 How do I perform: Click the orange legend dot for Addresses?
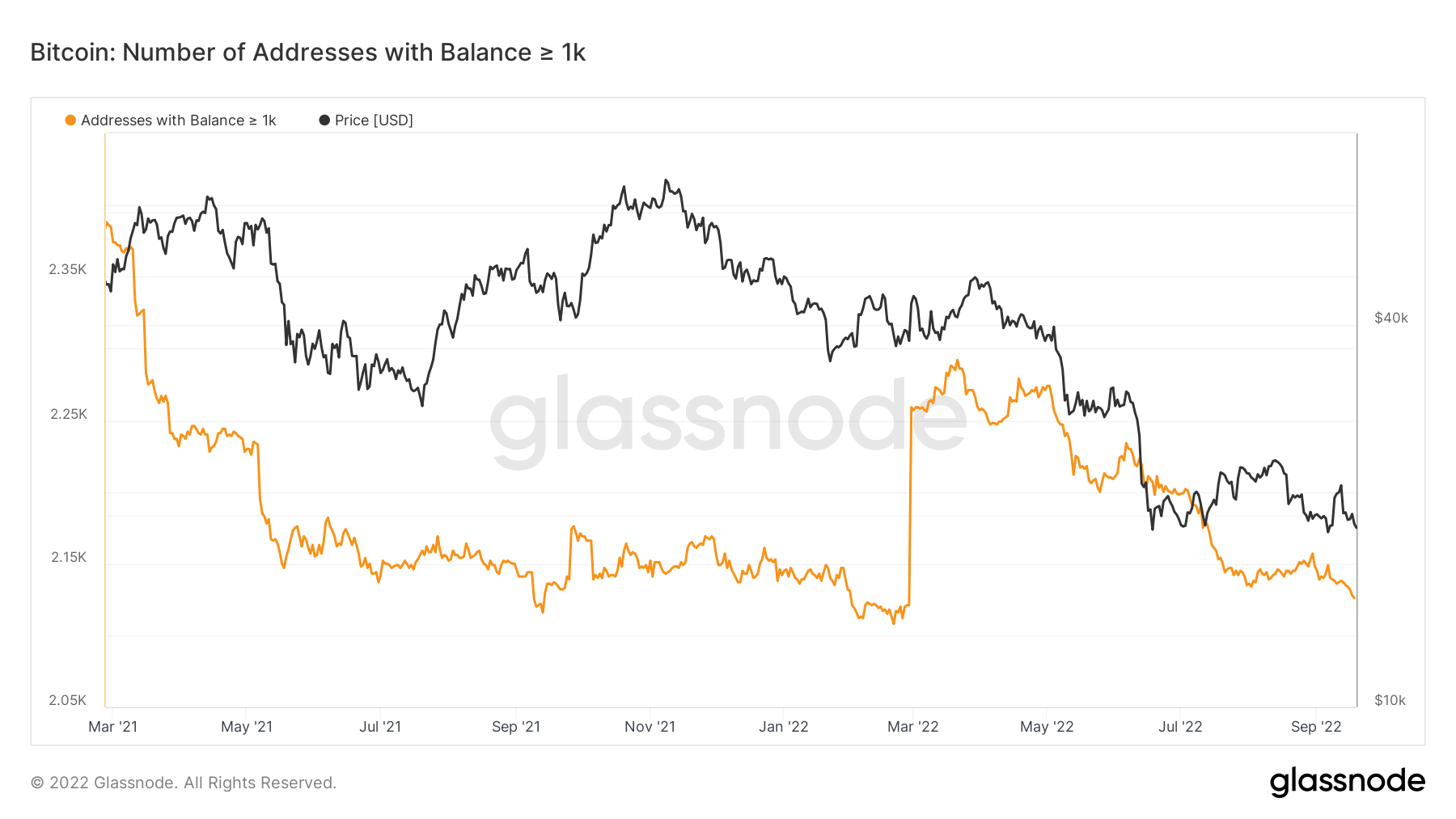tap(70, 120)
